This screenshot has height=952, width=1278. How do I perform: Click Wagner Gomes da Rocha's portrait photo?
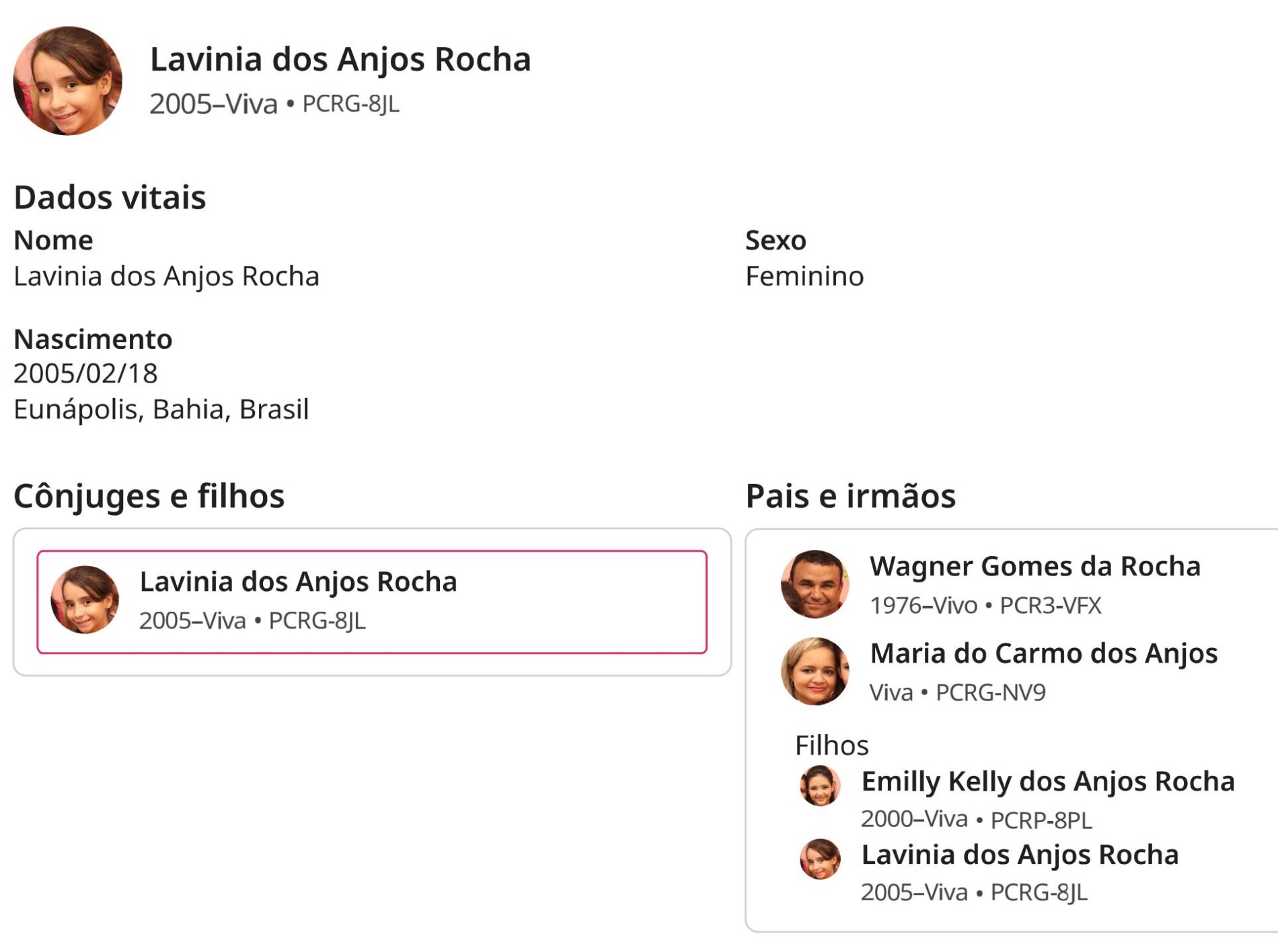click(815, 584)
